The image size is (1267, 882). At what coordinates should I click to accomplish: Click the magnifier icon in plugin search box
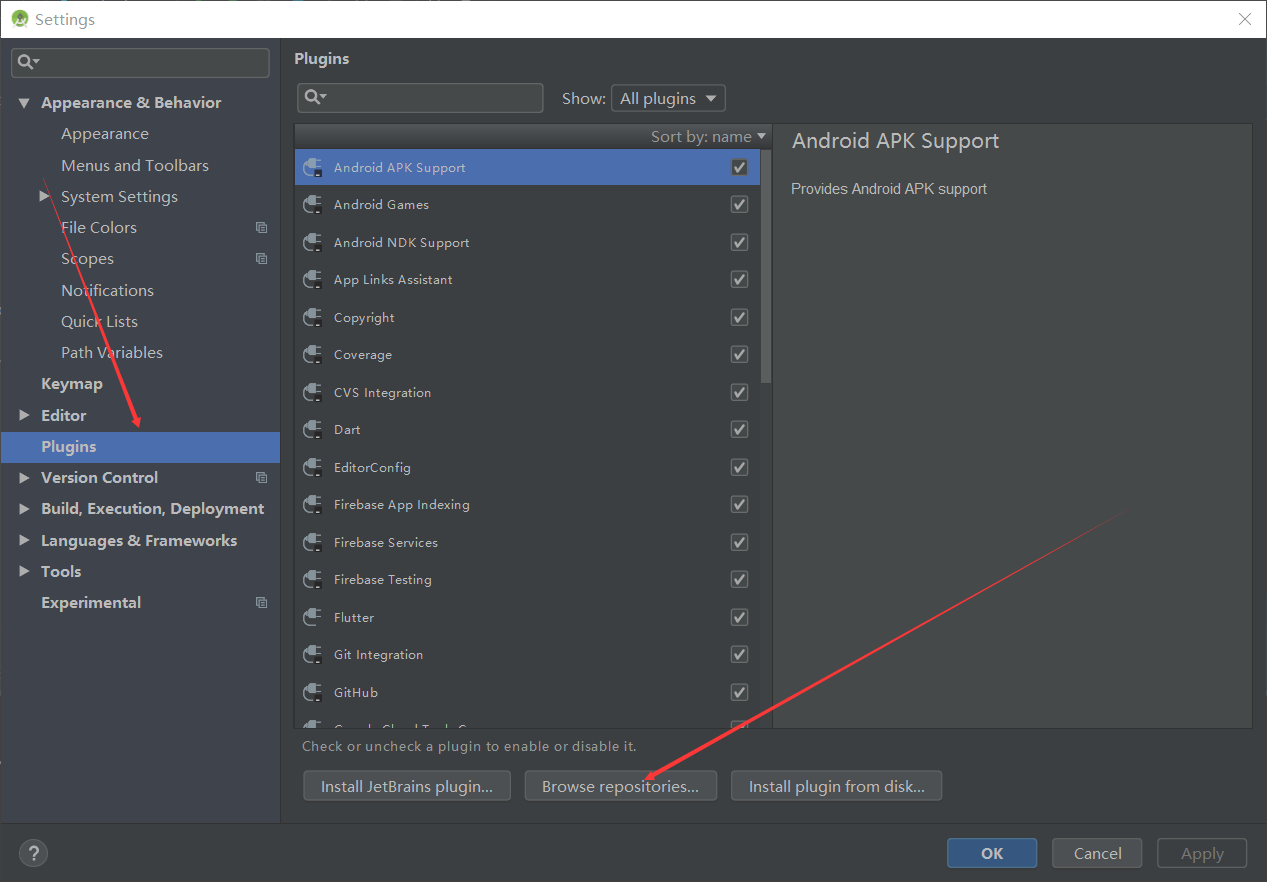316,97
